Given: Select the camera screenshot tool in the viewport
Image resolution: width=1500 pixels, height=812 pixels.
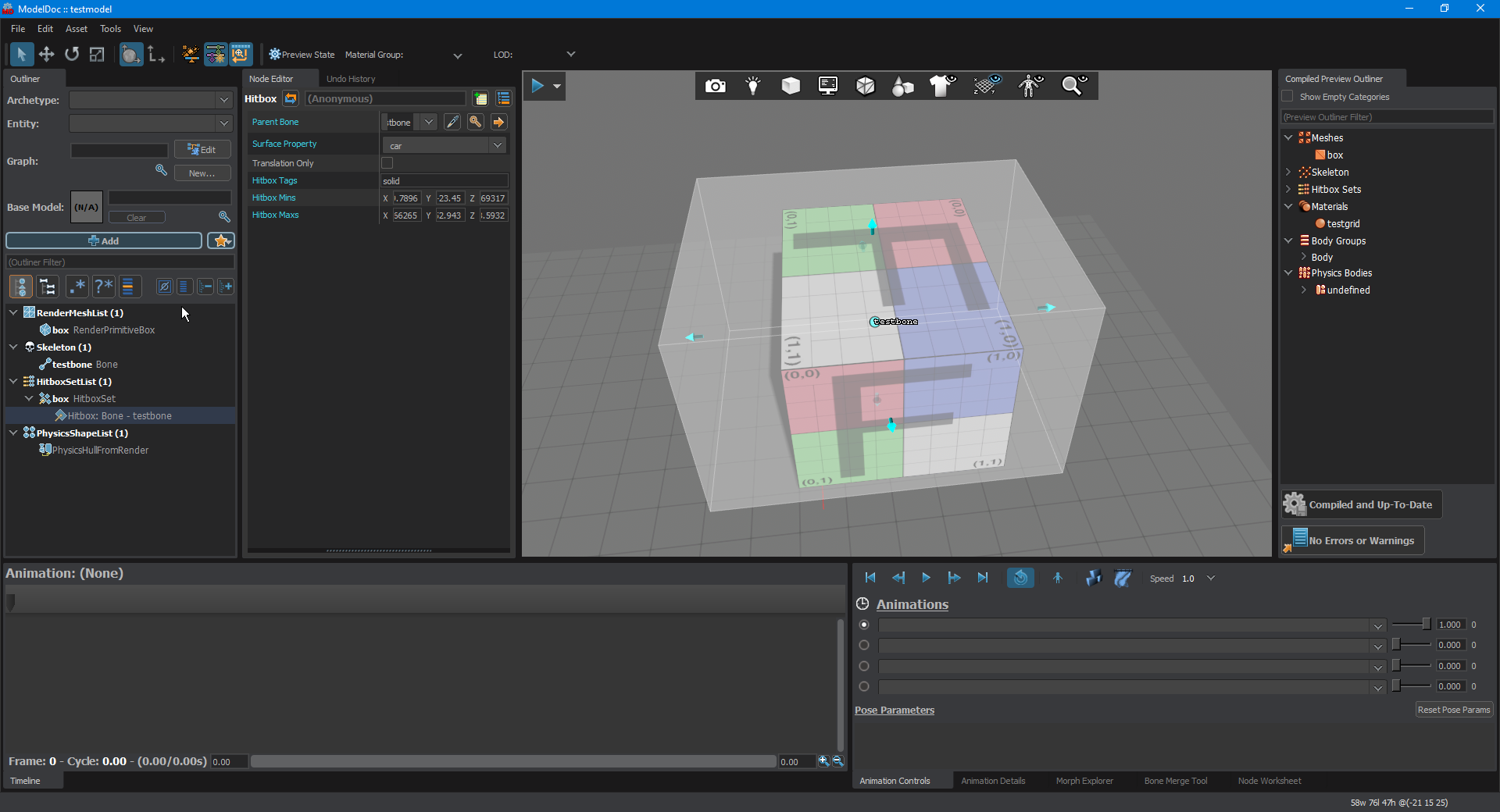Looking at the screenshot, I should click(716, 86).
